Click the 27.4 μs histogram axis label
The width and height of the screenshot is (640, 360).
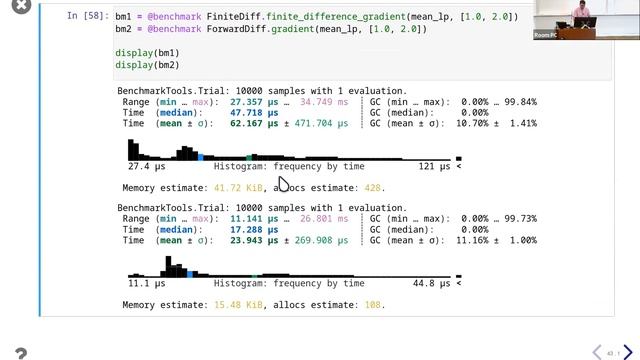pos(147,166)
